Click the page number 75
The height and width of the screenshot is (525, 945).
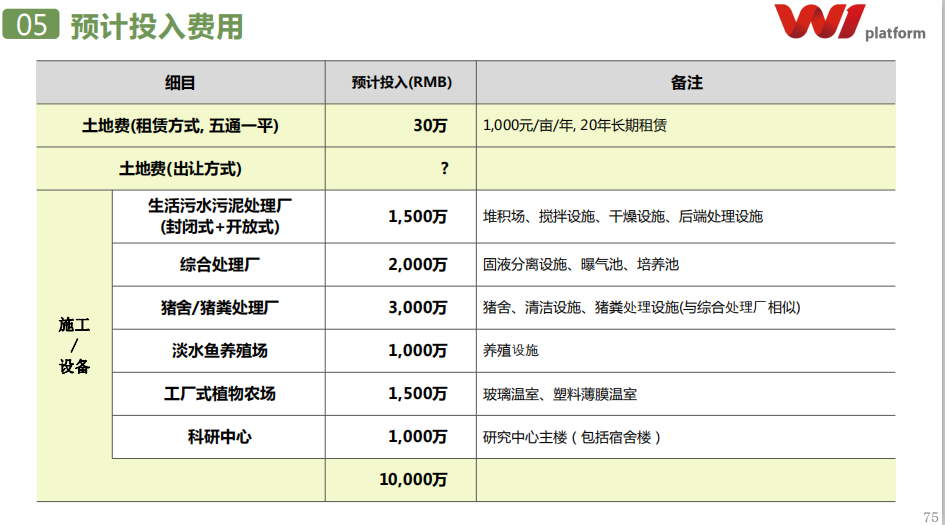[930, 515]
